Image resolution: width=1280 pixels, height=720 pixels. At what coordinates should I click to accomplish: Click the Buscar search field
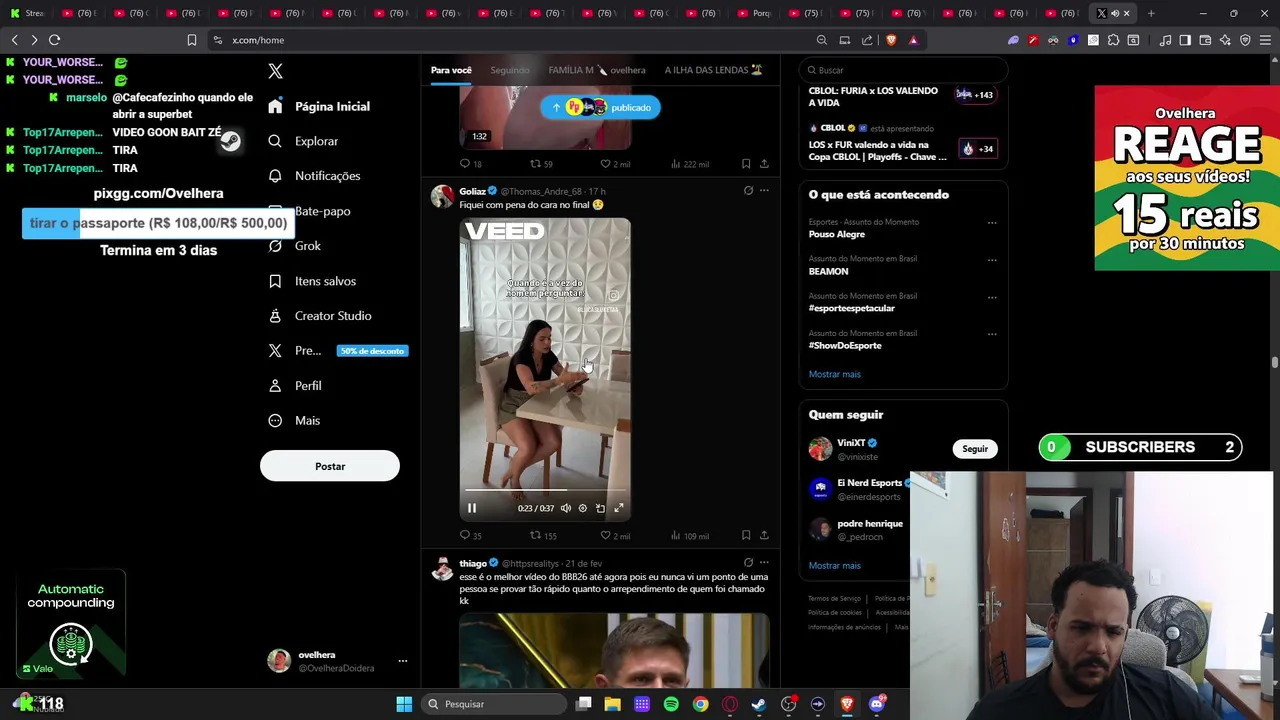click(x=903, y=70)
